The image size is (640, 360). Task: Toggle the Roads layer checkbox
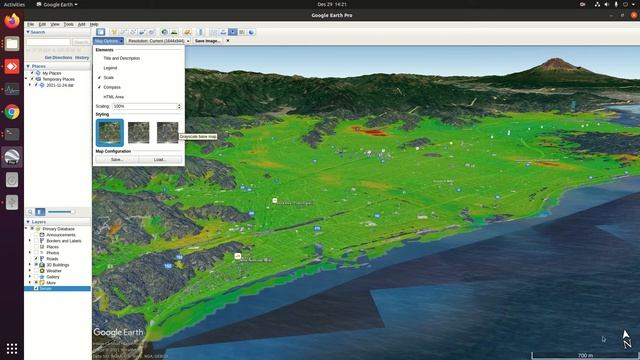pyautogui.click(x=36, y=259)
